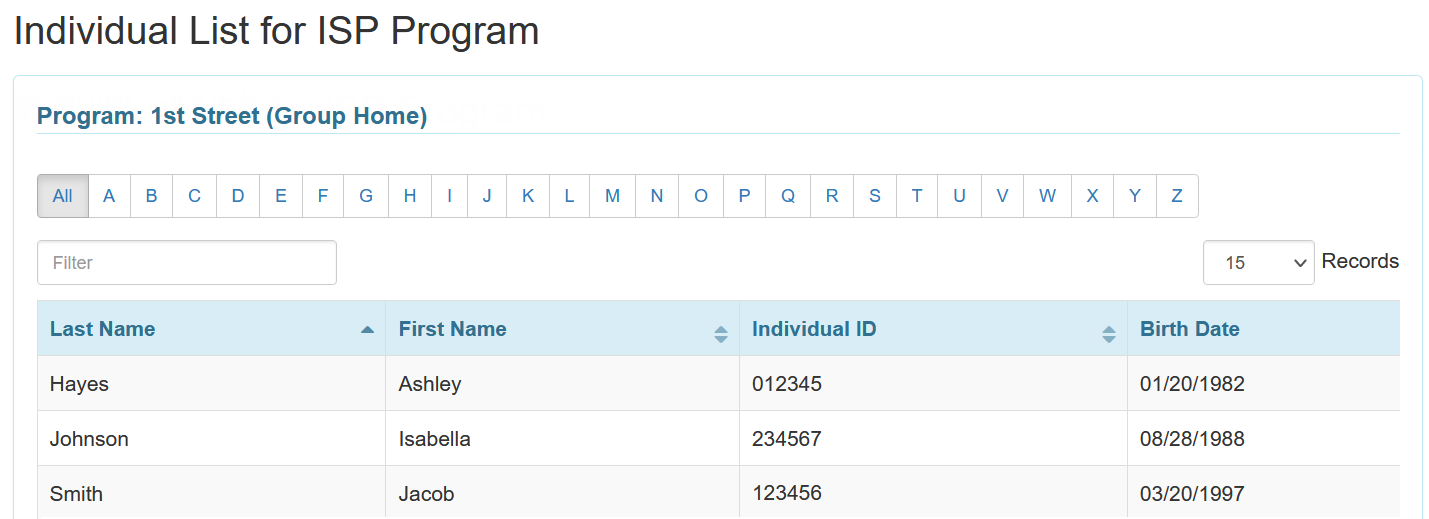Filter individuals by letter S
The height and width of the screenshot is (519, 1429).
[x=875, y=196]
